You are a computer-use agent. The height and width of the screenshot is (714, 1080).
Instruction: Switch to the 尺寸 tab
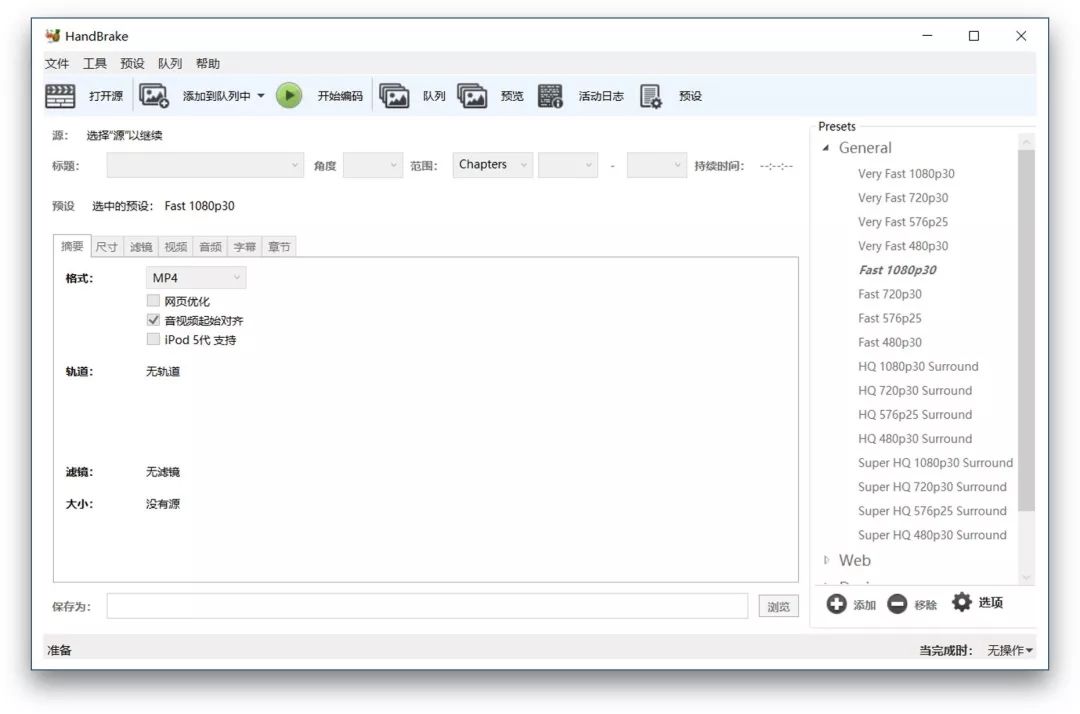(107, 246)
